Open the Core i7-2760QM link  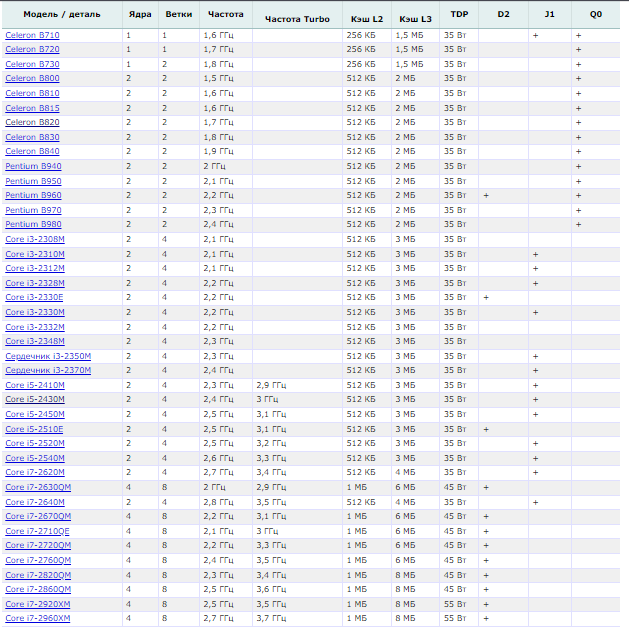click(x=38, y=561)
